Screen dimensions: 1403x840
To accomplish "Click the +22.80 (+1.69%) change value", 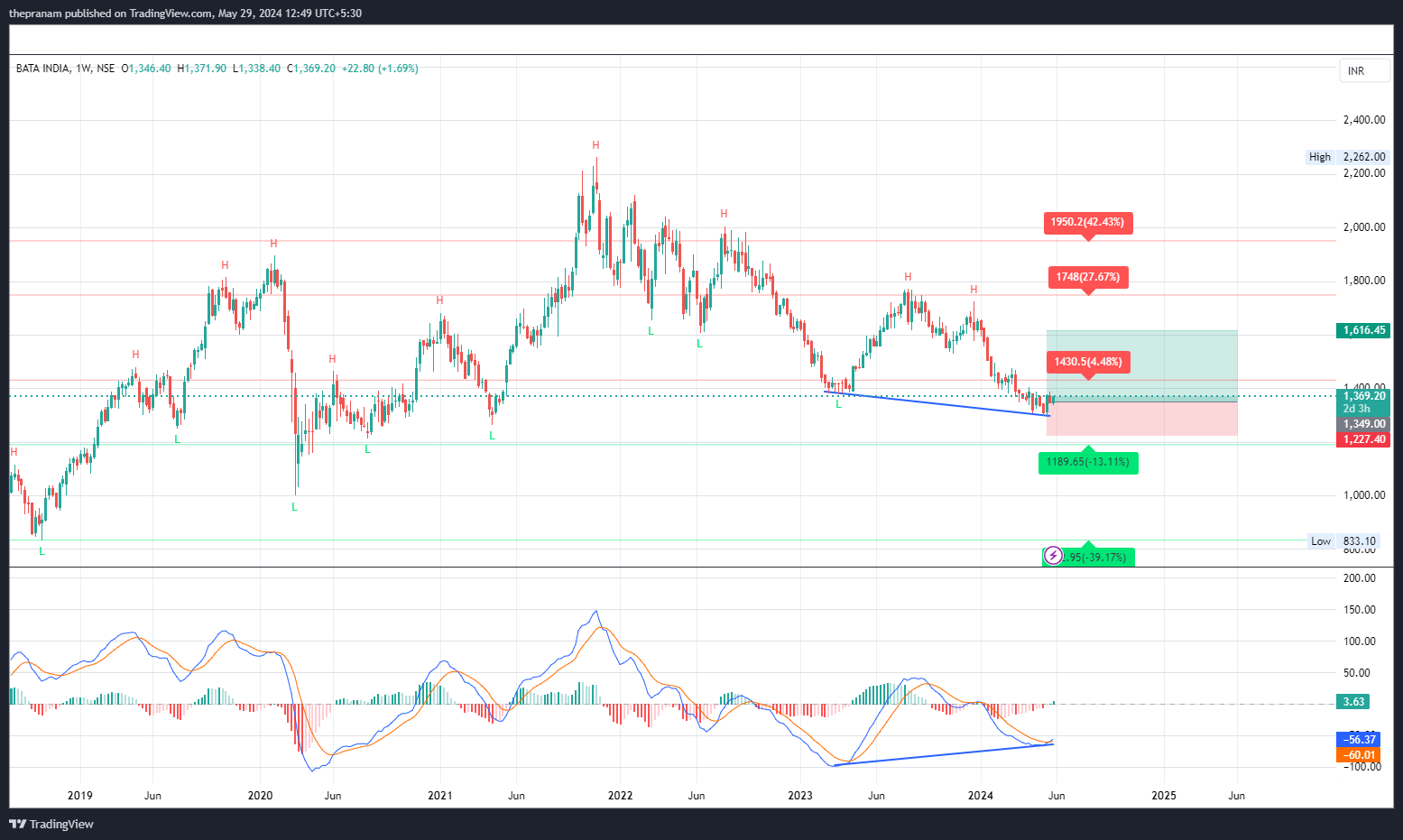I will [x=380, y=69].
